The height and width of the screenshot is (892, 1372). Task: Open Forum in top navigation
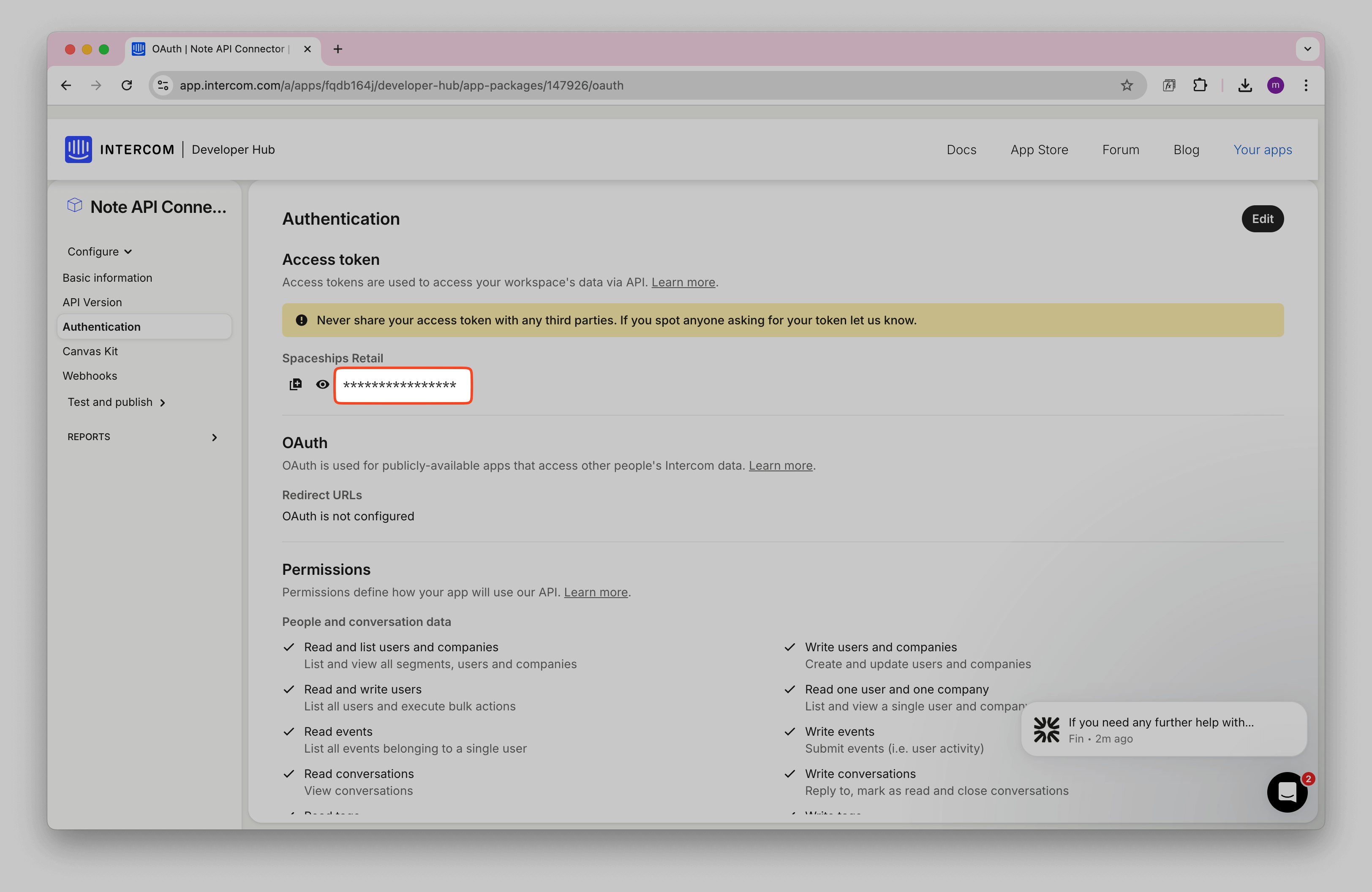(x=1120, y=150)
